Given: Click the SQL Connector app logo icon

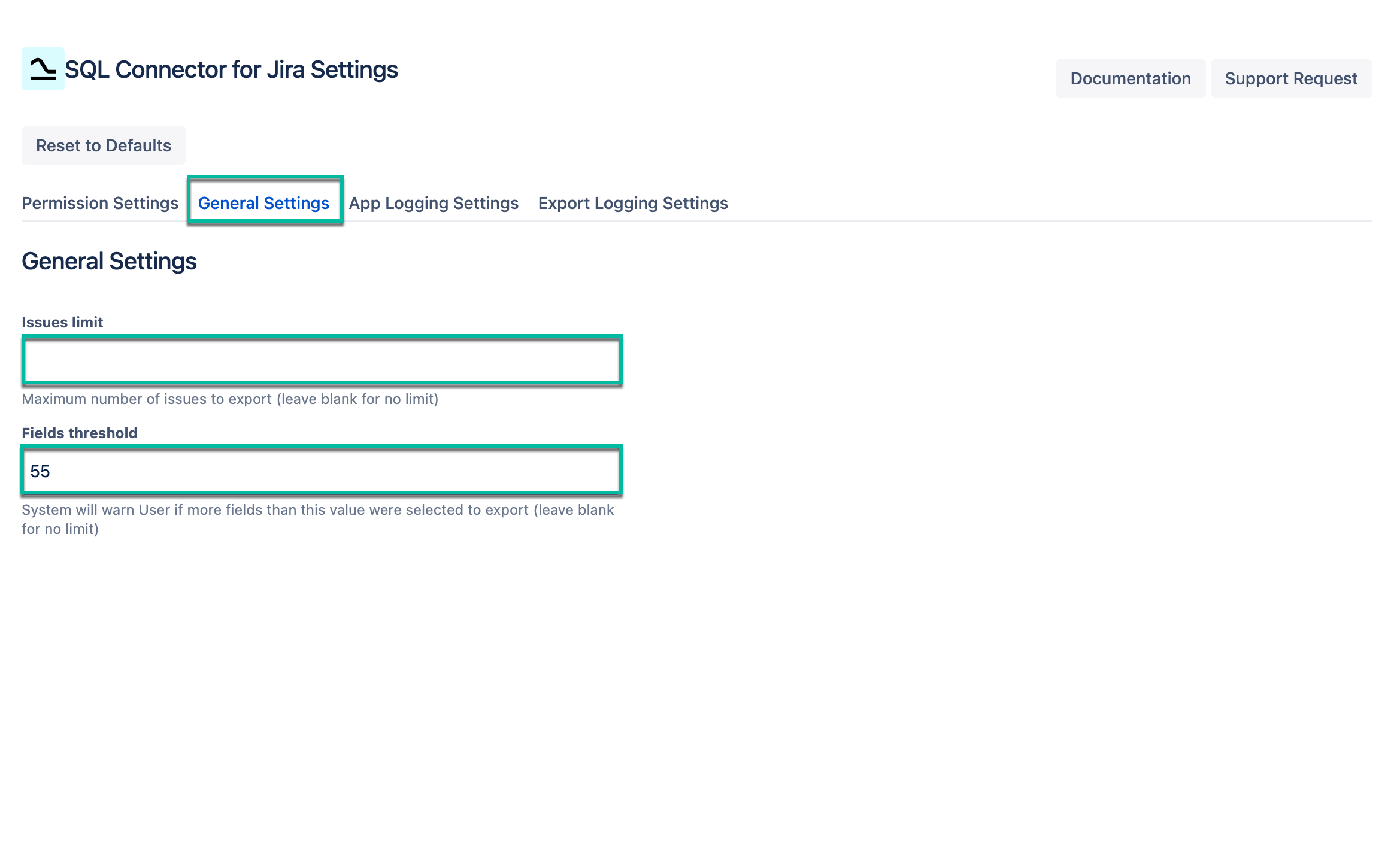Looking at the screenshot, I should (x=42, y=70).
